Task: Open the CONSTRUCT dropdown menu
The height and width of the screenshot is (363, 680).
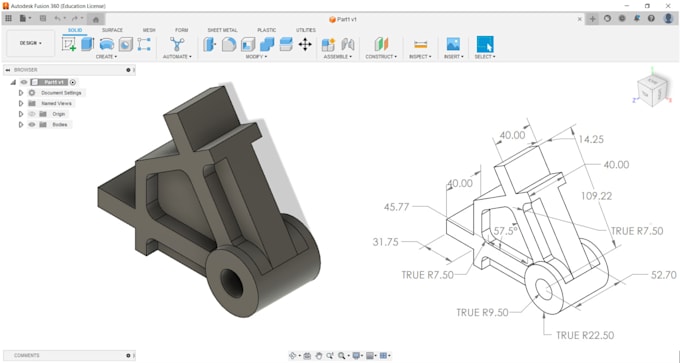Action: point(381,57)
